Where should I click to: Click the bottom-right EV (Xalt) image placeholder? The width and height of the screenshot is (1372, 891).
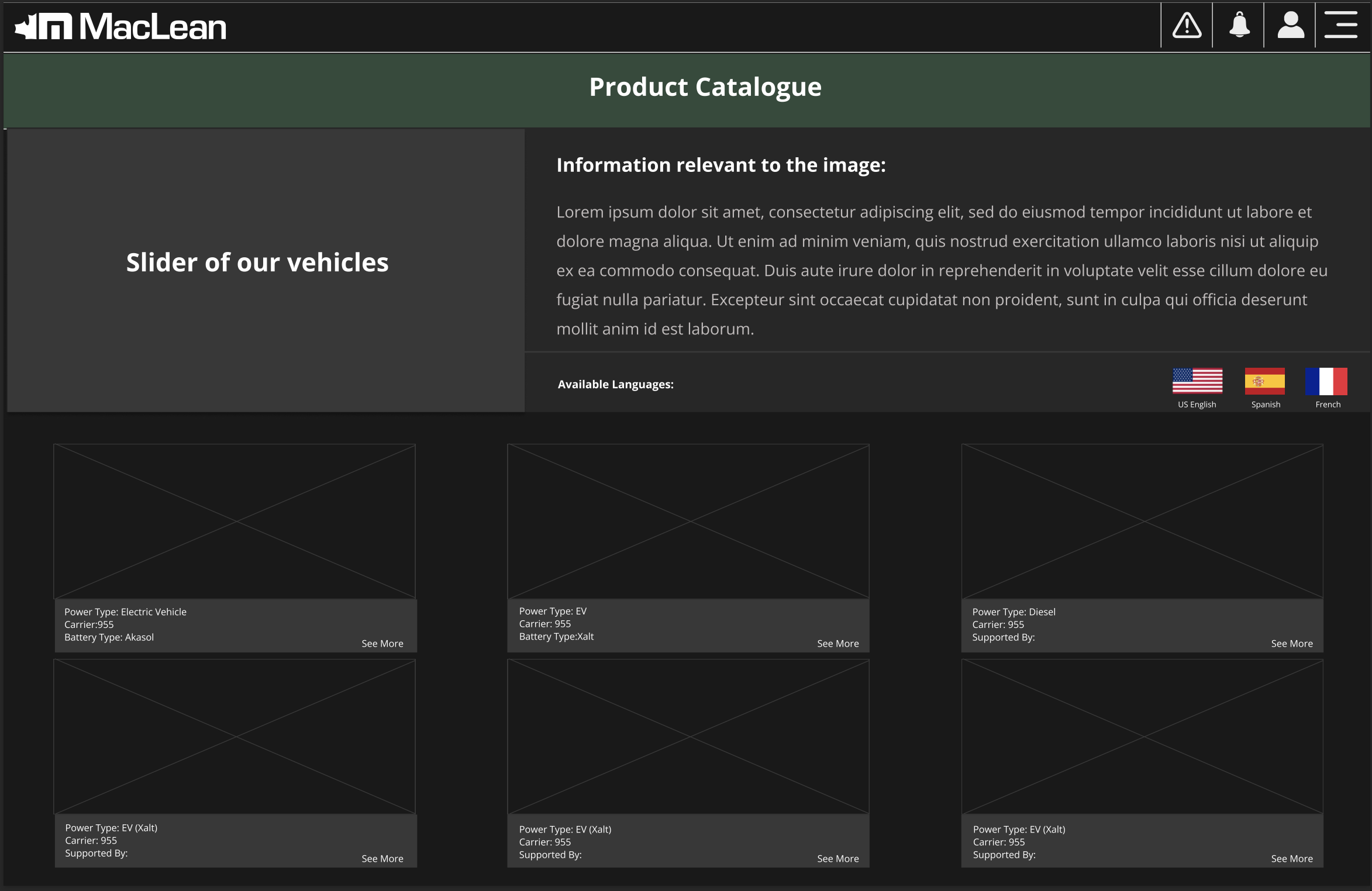pos(1142,737)
